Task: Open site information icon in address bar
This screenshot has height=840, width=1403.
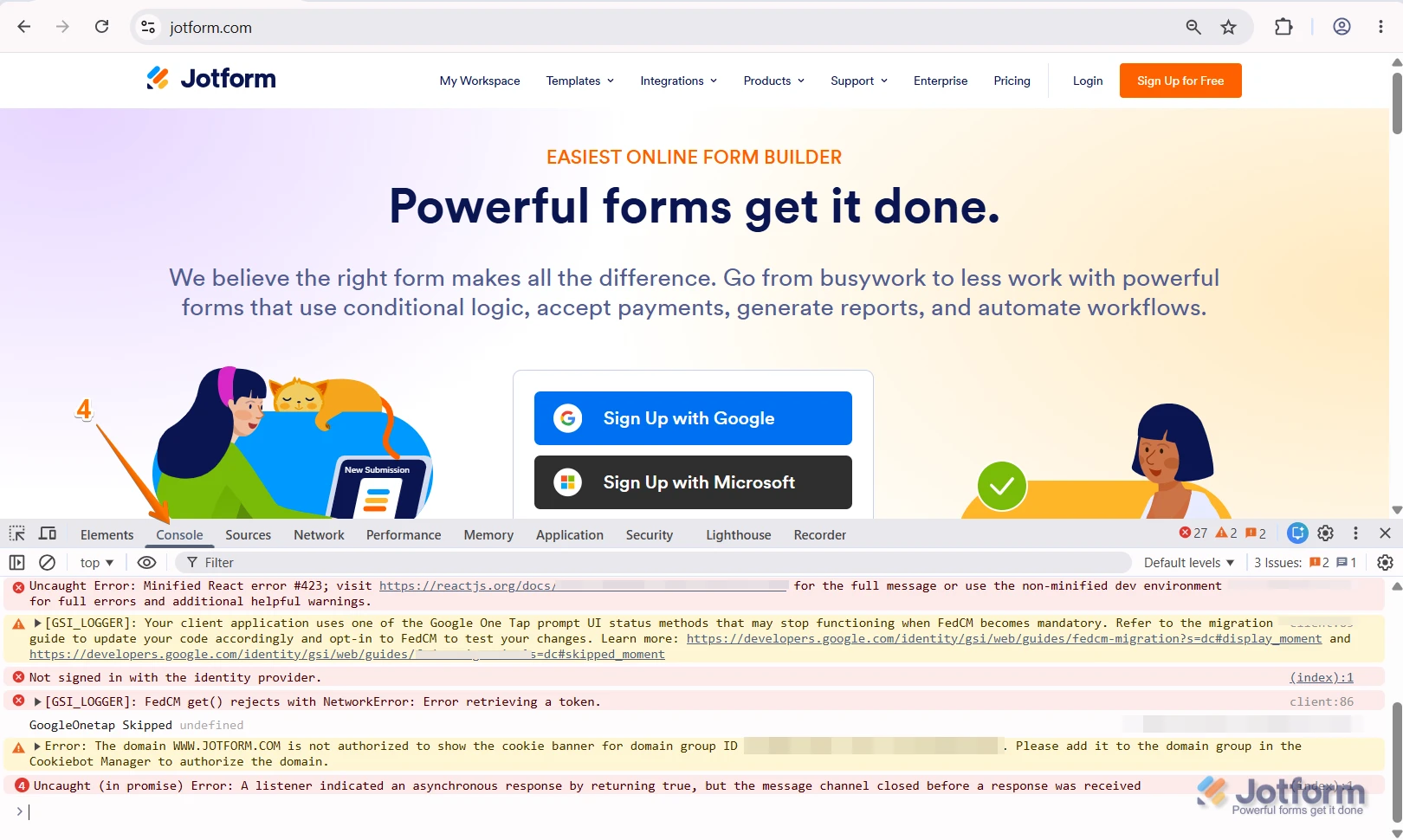Action: (149, 27)
